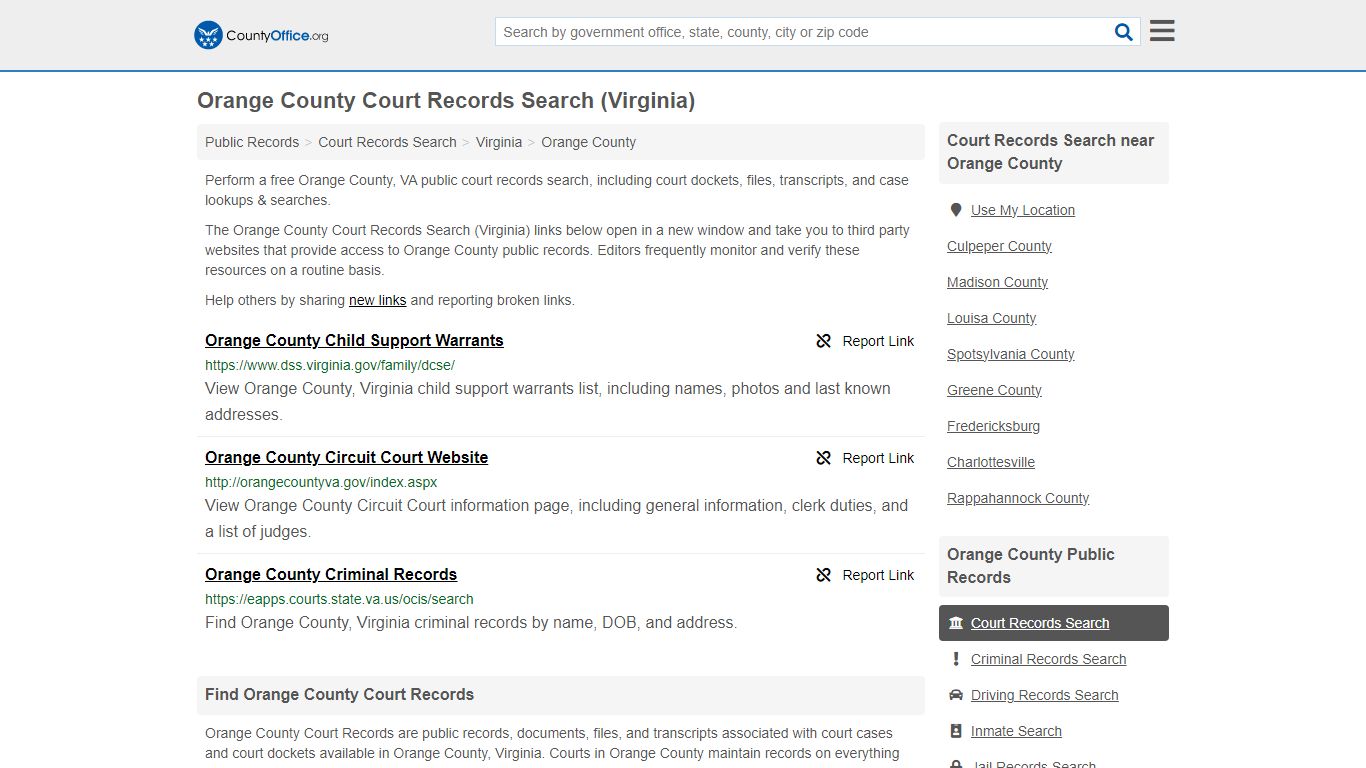The image size is (1366, 768).
Task: Select Criminal Records Search sidebar item
Action: 1048,659
